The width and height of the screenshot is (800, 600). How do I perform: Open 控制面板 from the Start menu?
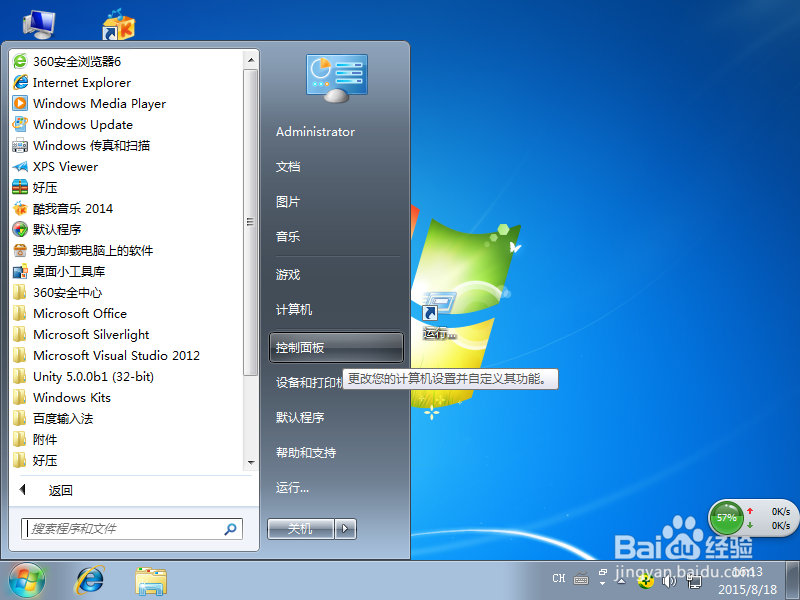pyautogui.click(x=336, y=347)
